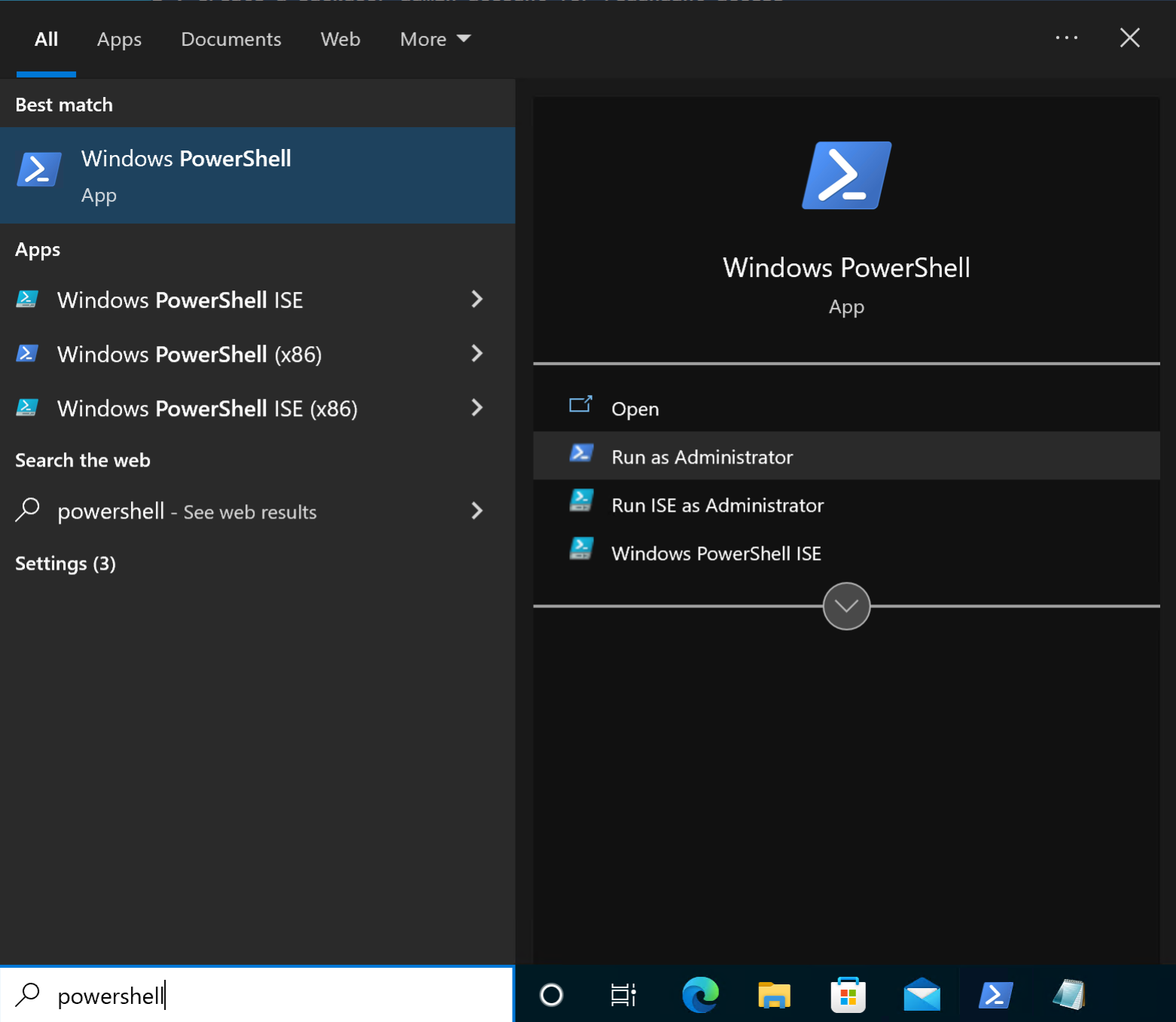Expand the powershell web results entry
The image size is (1176, 1022).
click(x=477, y=511)
